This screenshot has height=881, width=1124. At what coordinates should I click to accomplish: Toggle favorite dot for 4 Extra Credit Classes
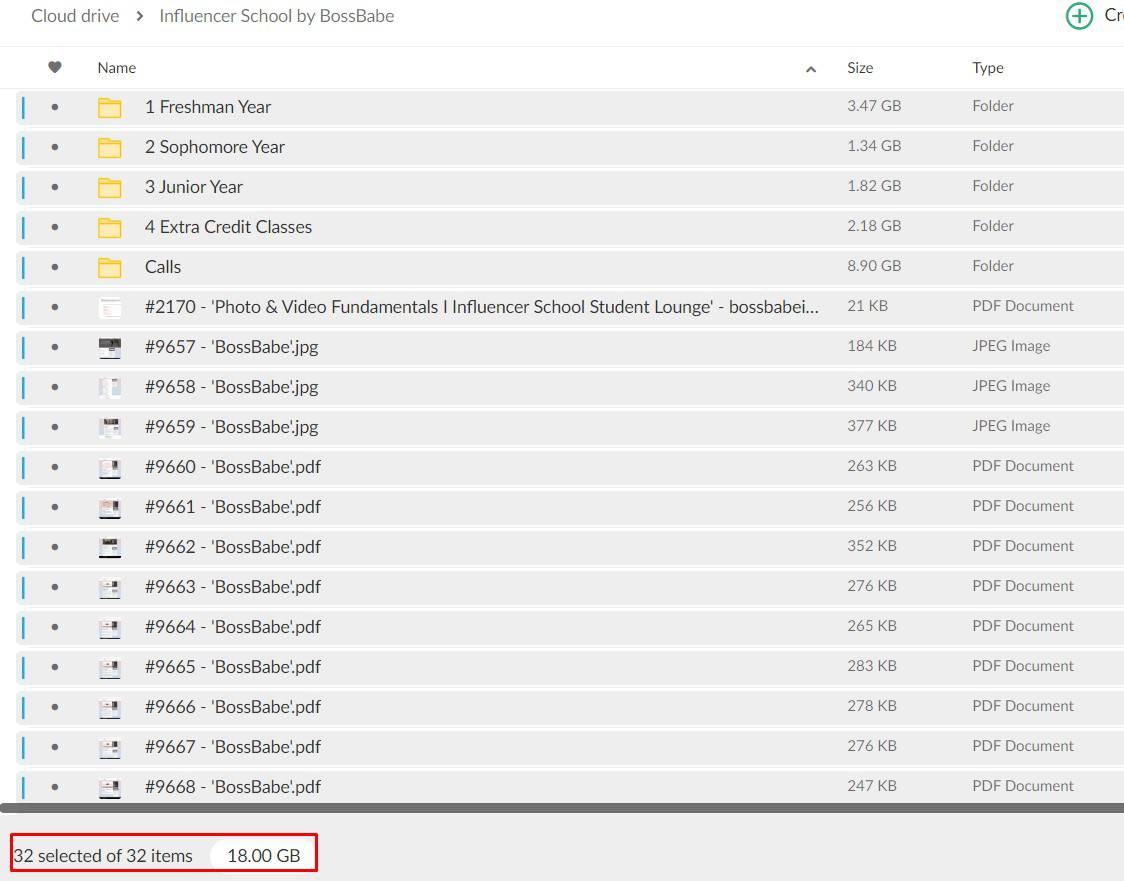click(x=55, y=227)
